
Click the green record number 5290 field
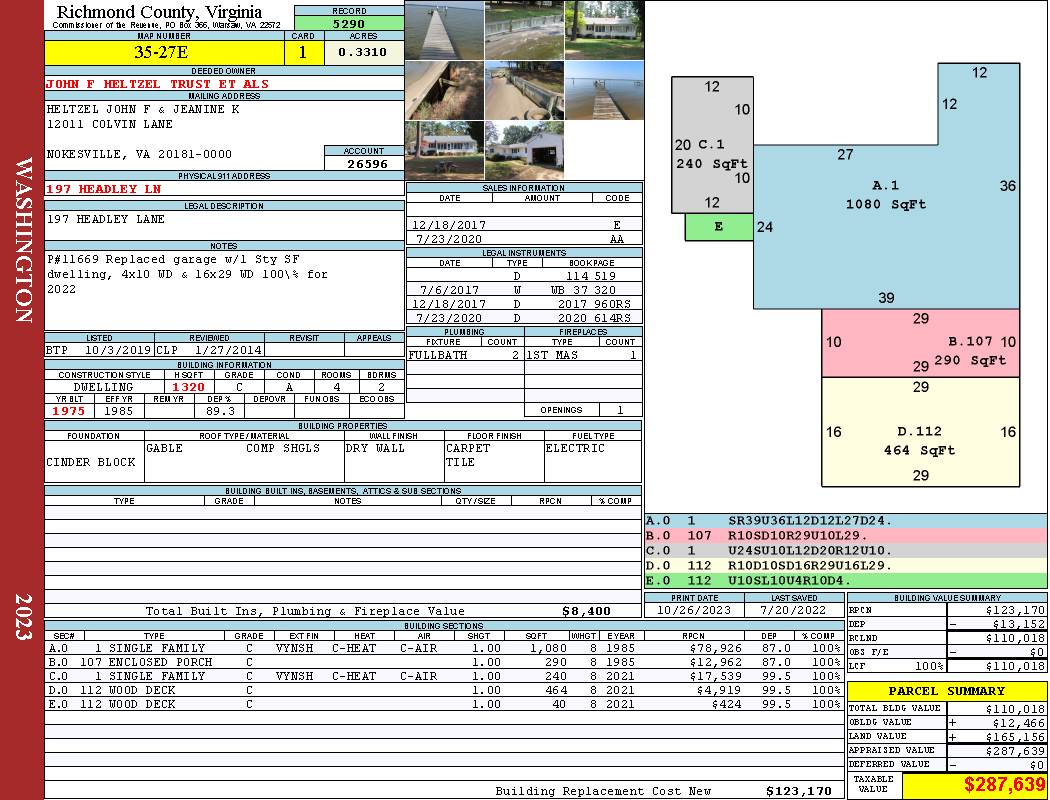pyautogui.click(x=349, y=23)
